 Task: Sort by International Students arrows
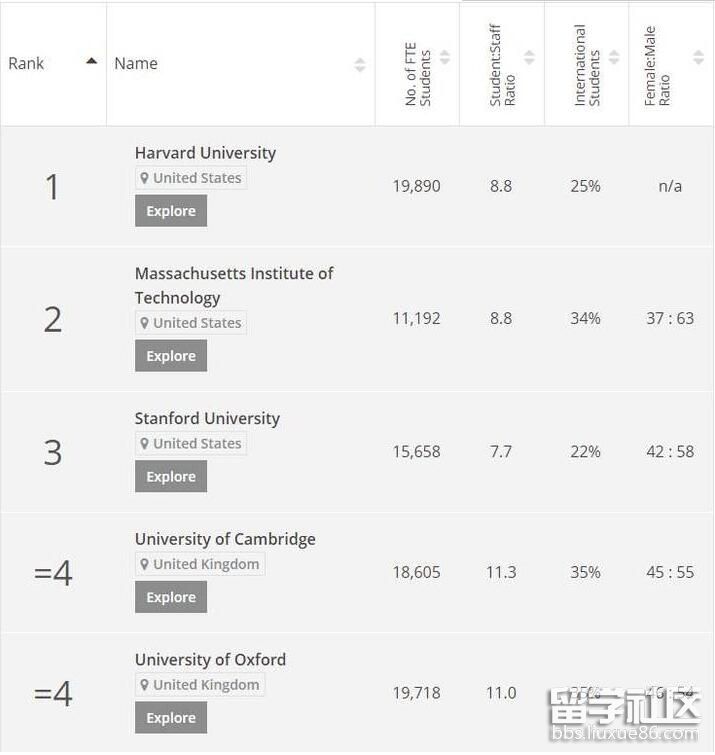pyautogui.click(x=614, y=58)
